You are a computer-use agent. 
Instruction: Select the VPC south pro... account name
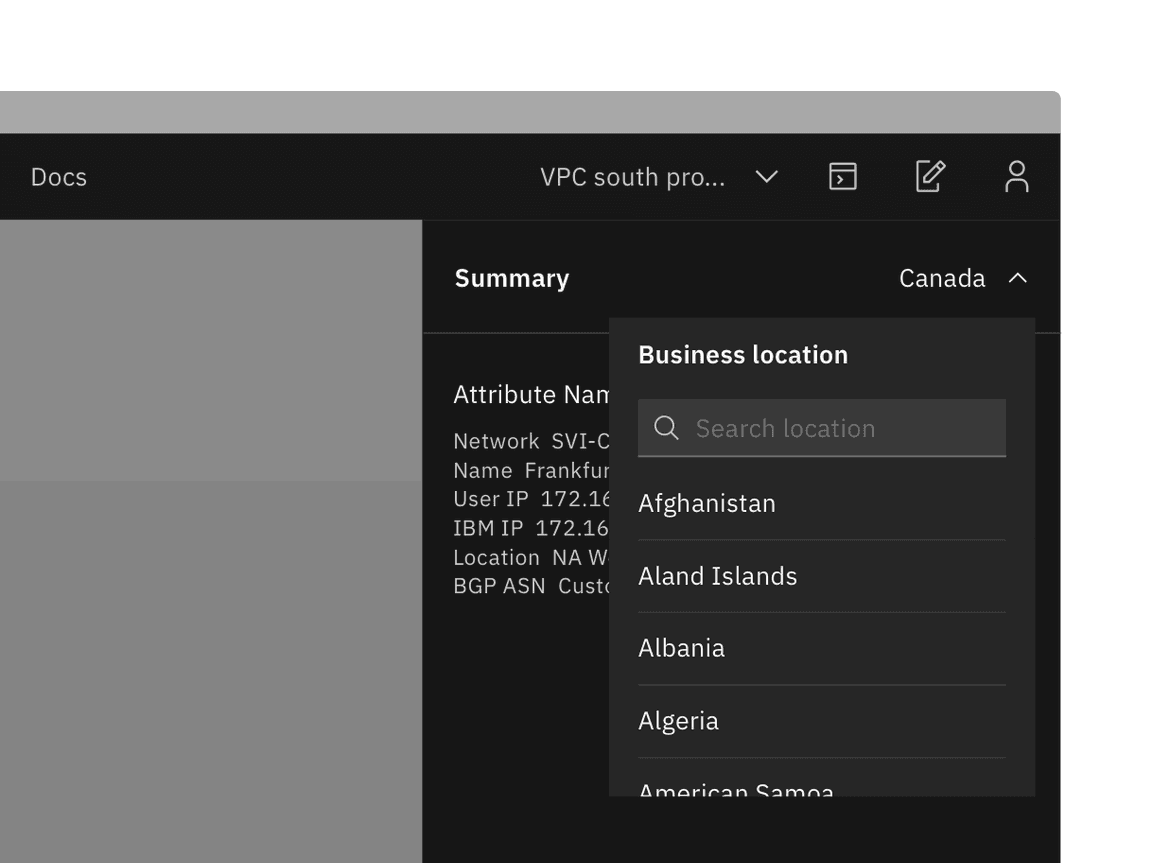[632, 177]
